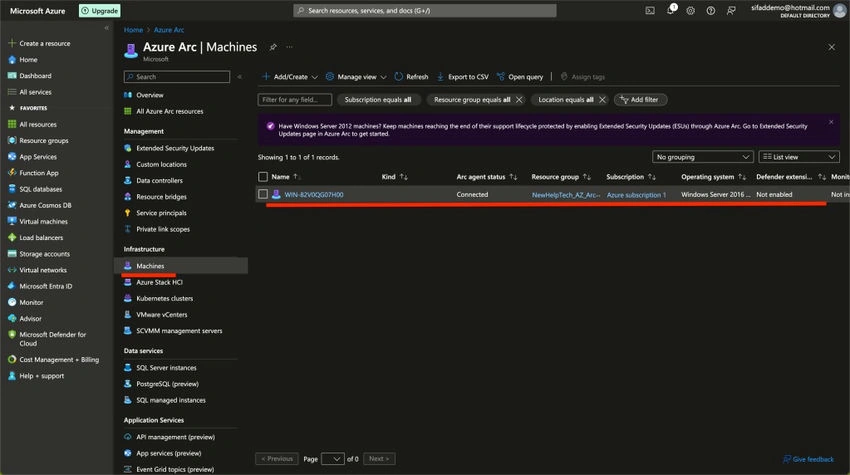The height and width of the screenshot is (475, 850).
Task: Open Custom locations
Action: pos(161,164)
